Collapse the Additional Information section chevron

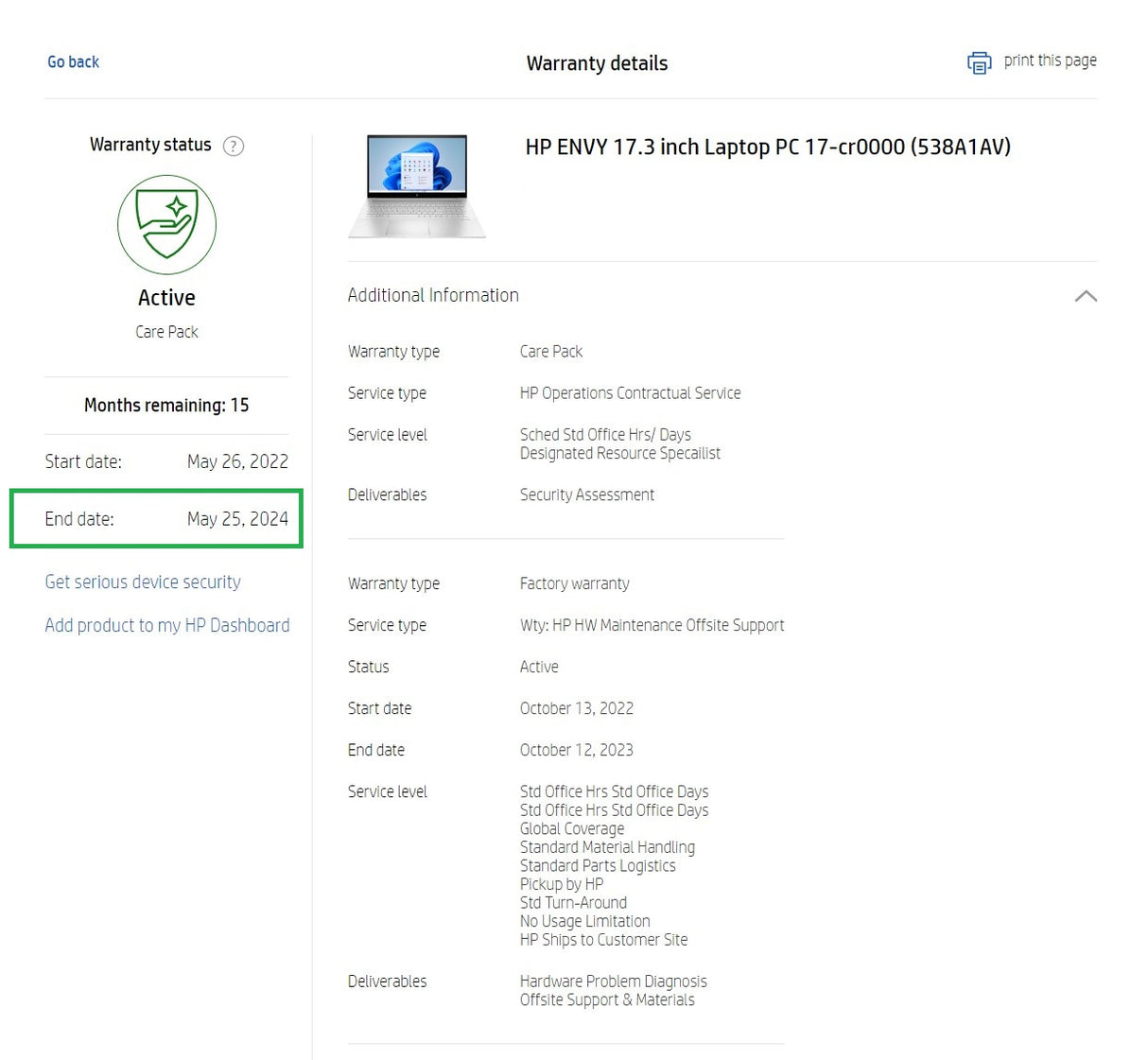[1086, 296]
